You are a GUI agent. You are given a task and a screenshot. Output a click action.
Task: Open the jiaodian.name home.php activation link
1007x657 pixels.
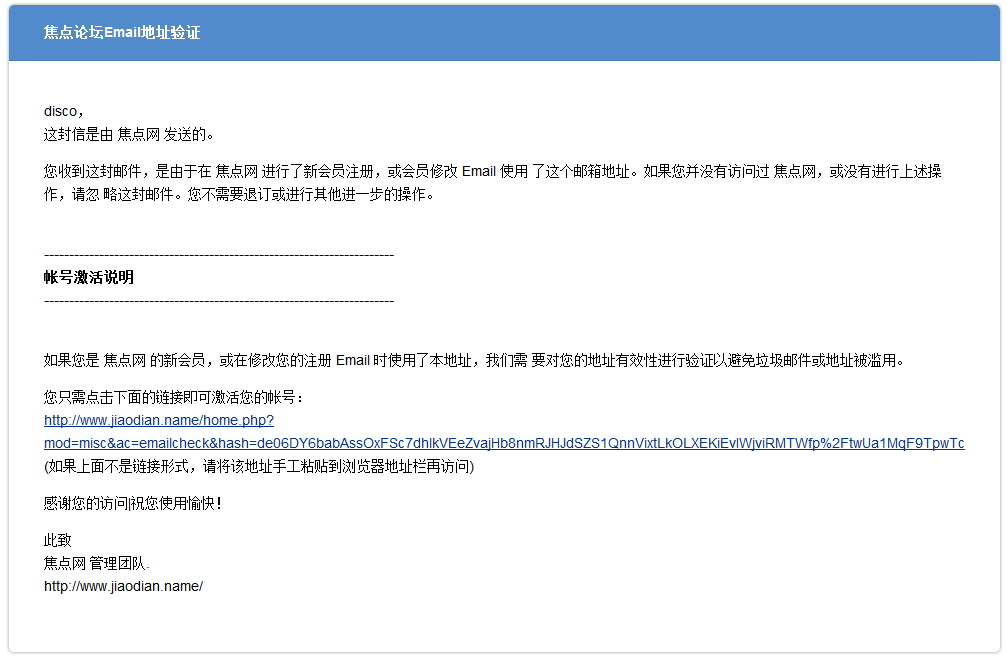[x=159, y=420]
